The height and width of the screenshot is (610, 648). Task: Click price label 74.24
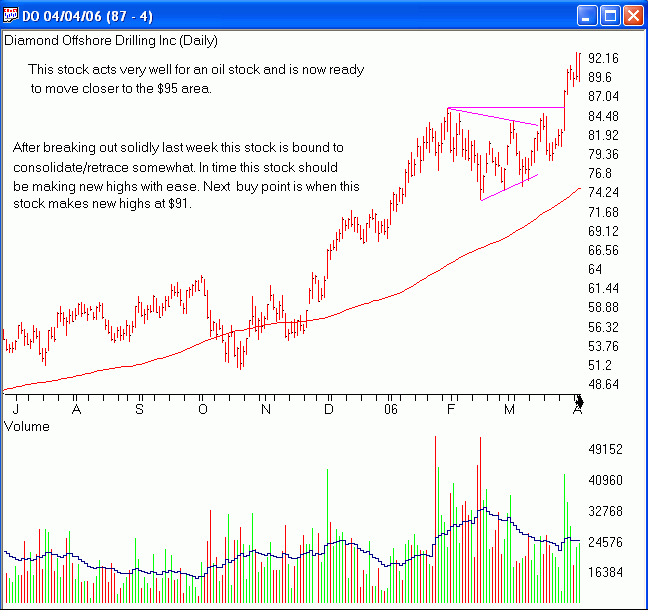(603, 192)
